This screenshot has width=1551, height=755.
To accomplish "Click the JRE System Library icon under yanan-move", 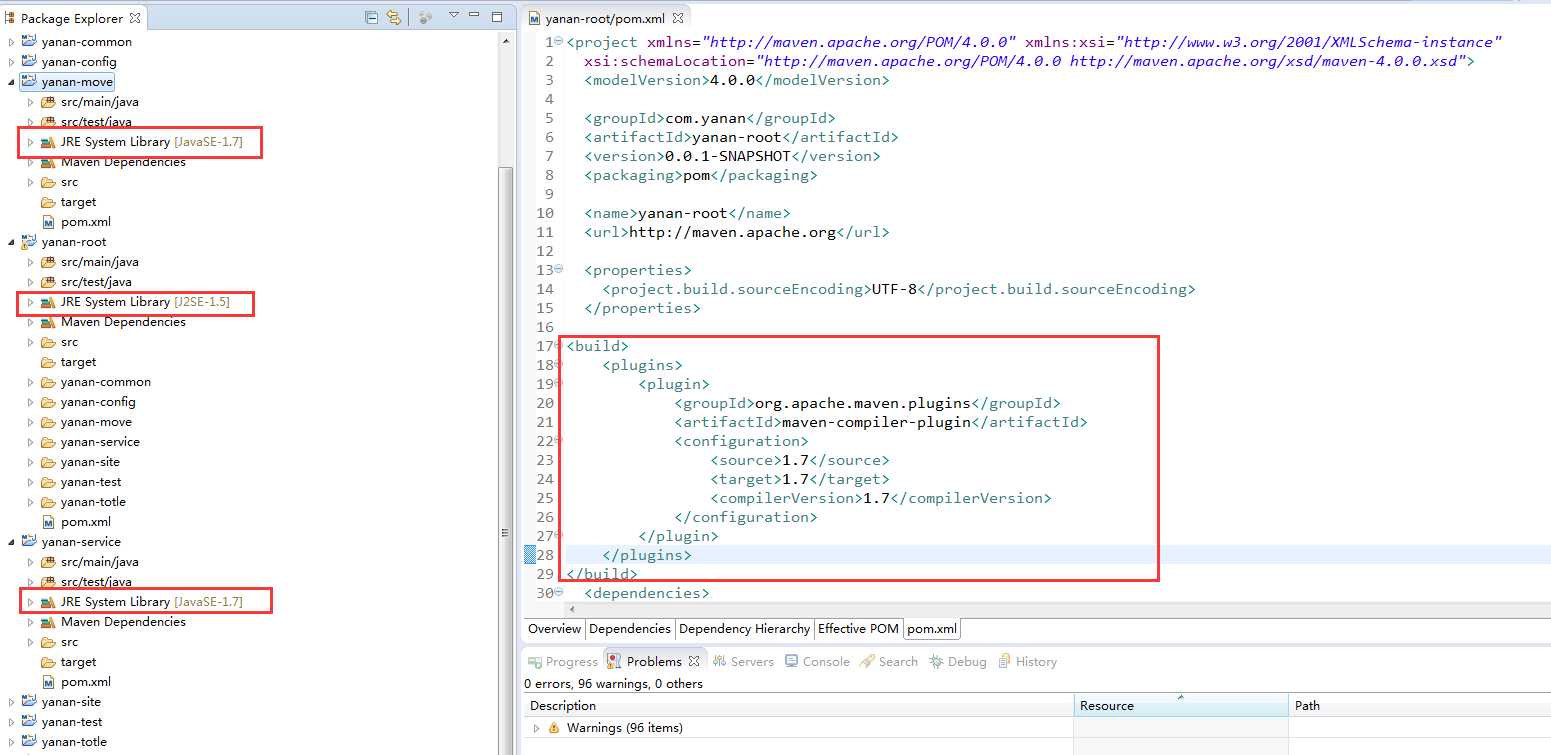I will pos(48,142).
